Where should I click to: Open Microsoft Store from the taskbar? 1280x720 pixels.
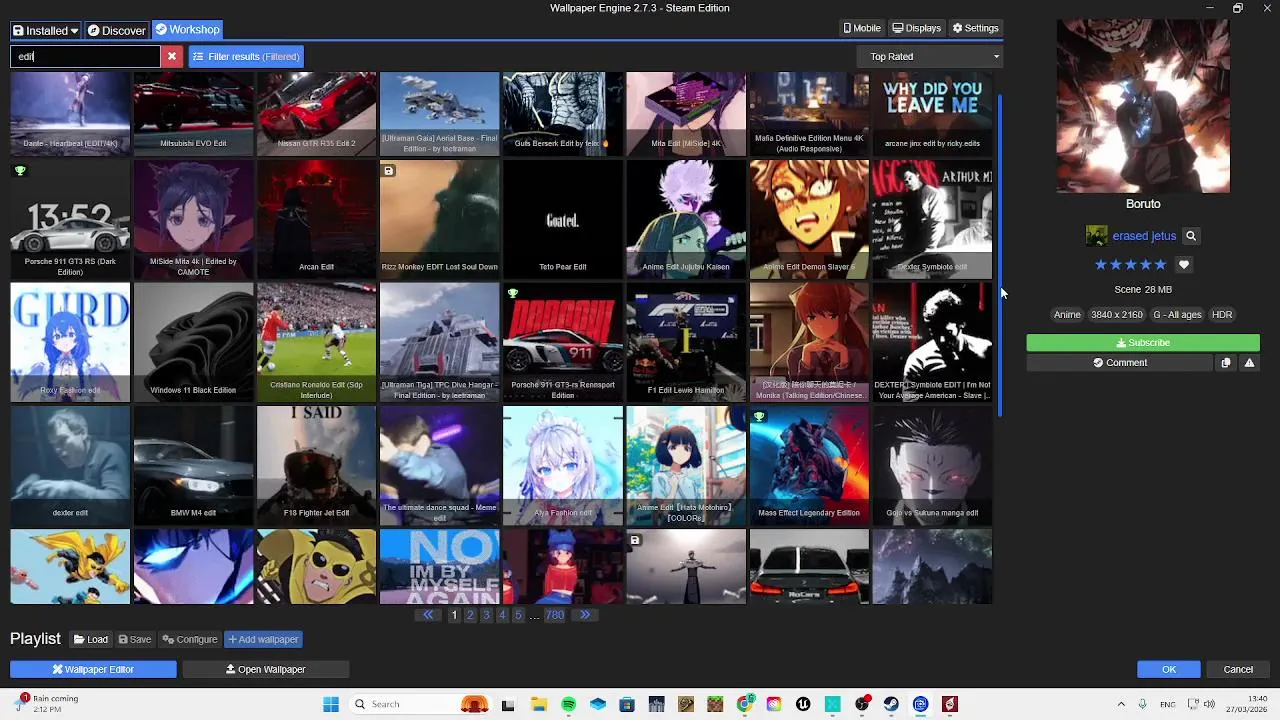(627, 704)
